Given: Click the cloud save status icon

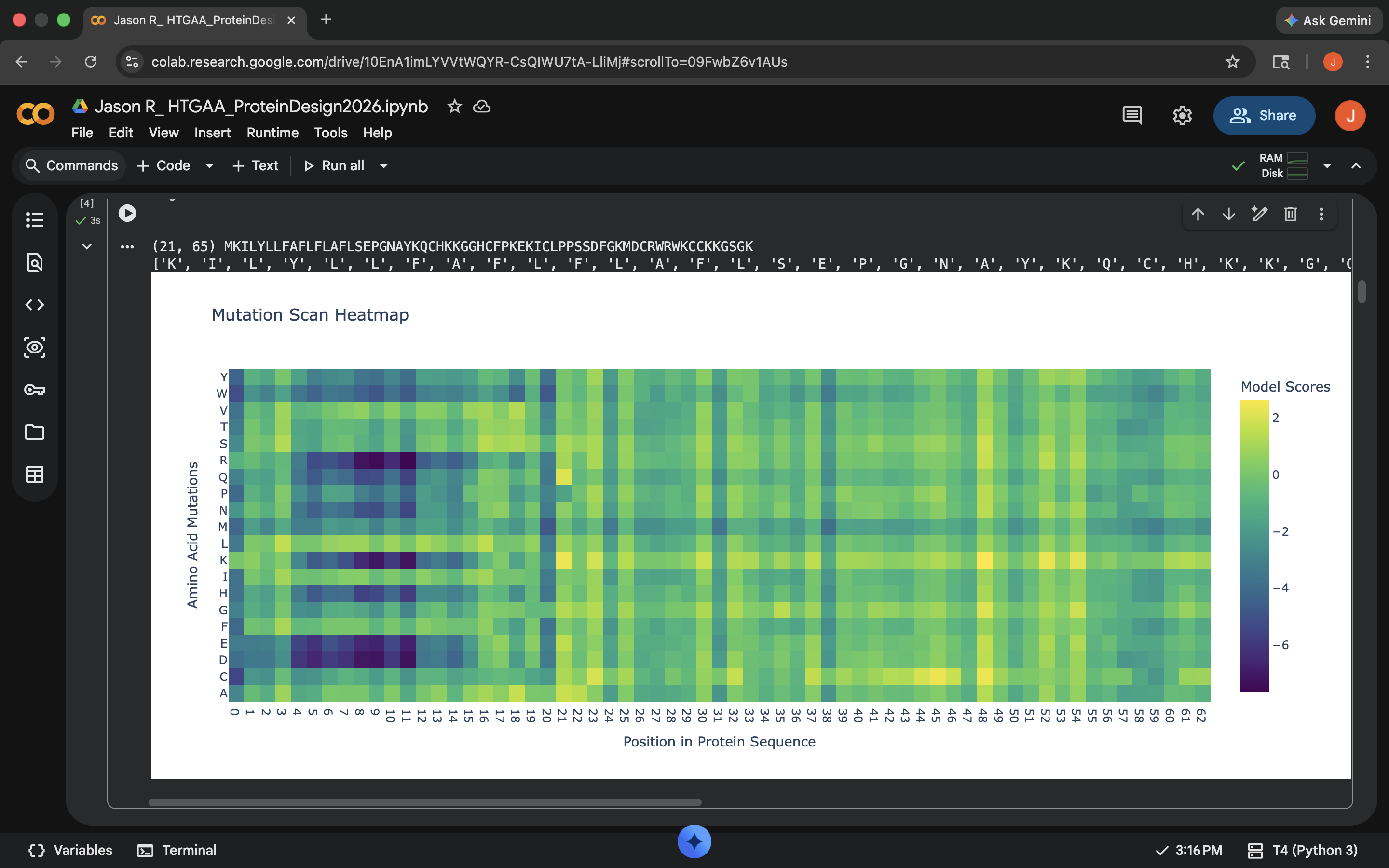Looking at the screenshot, I should click(481, 106).
